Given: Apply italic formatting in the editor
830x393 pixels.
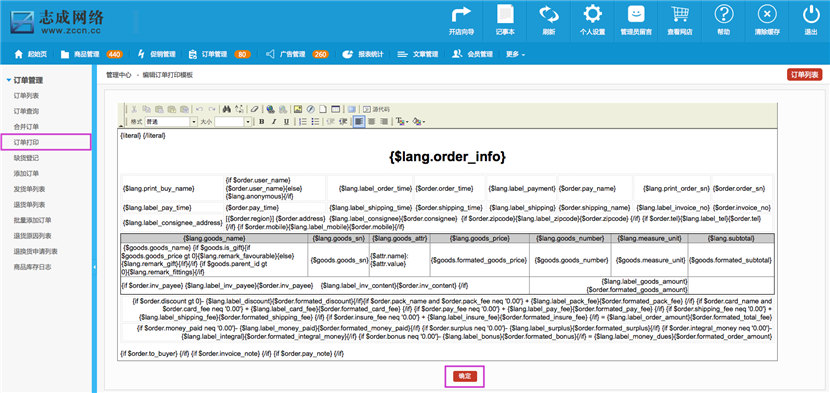Looking at the screenshot, I should (x=274, y=122).
